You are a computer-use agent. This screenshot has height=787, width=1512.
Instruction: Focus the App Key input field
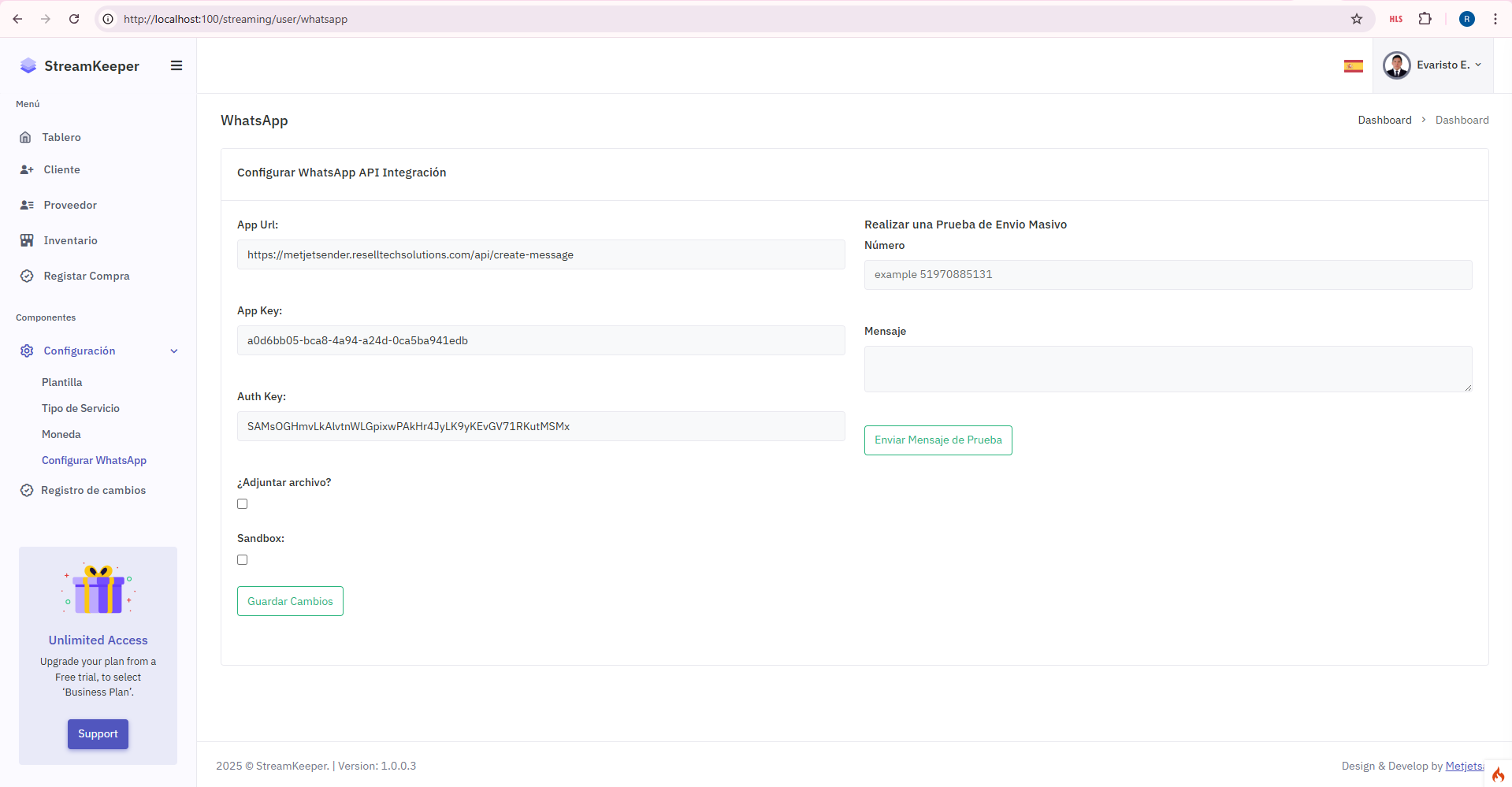pos(541,341)
